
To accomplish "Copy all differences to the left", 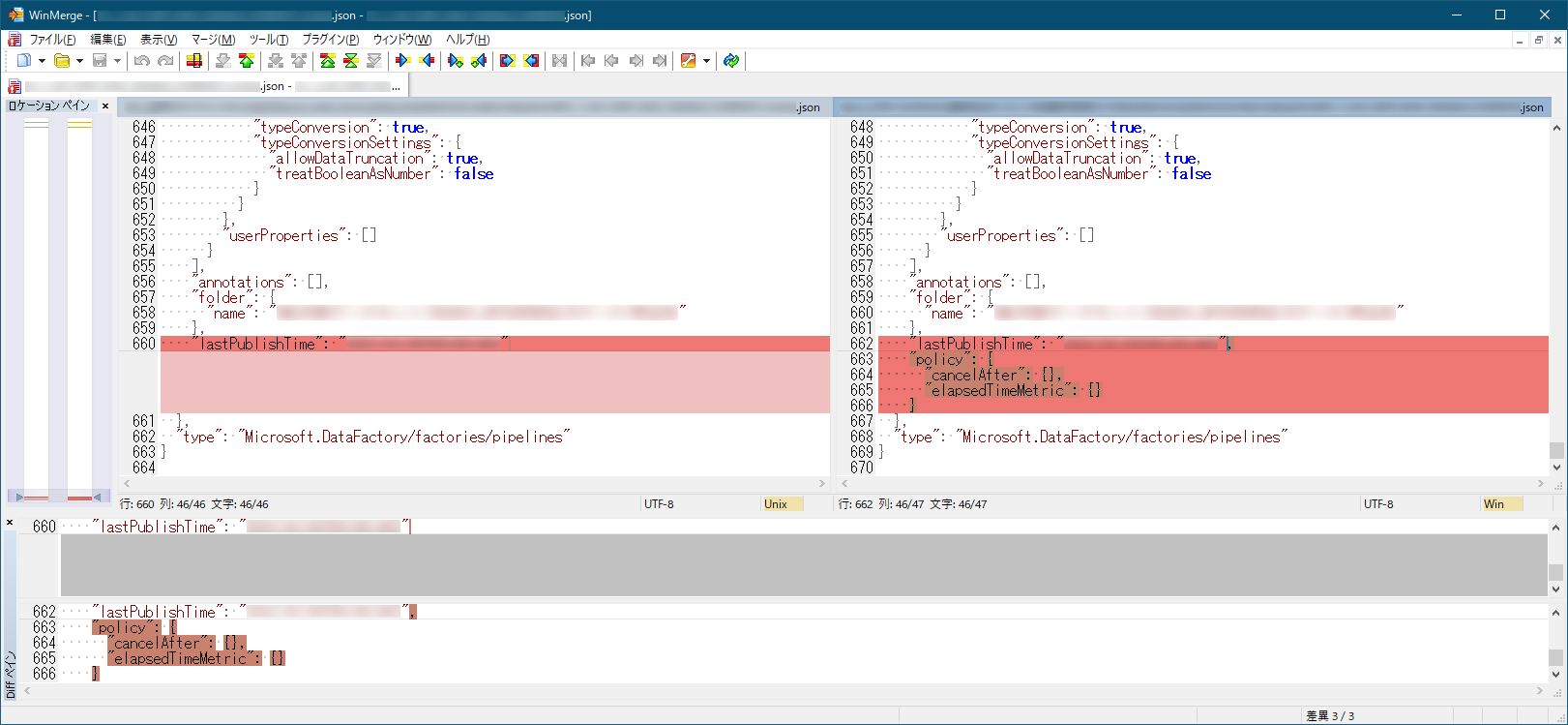I will pyautogui.click(x=531, y=61).
